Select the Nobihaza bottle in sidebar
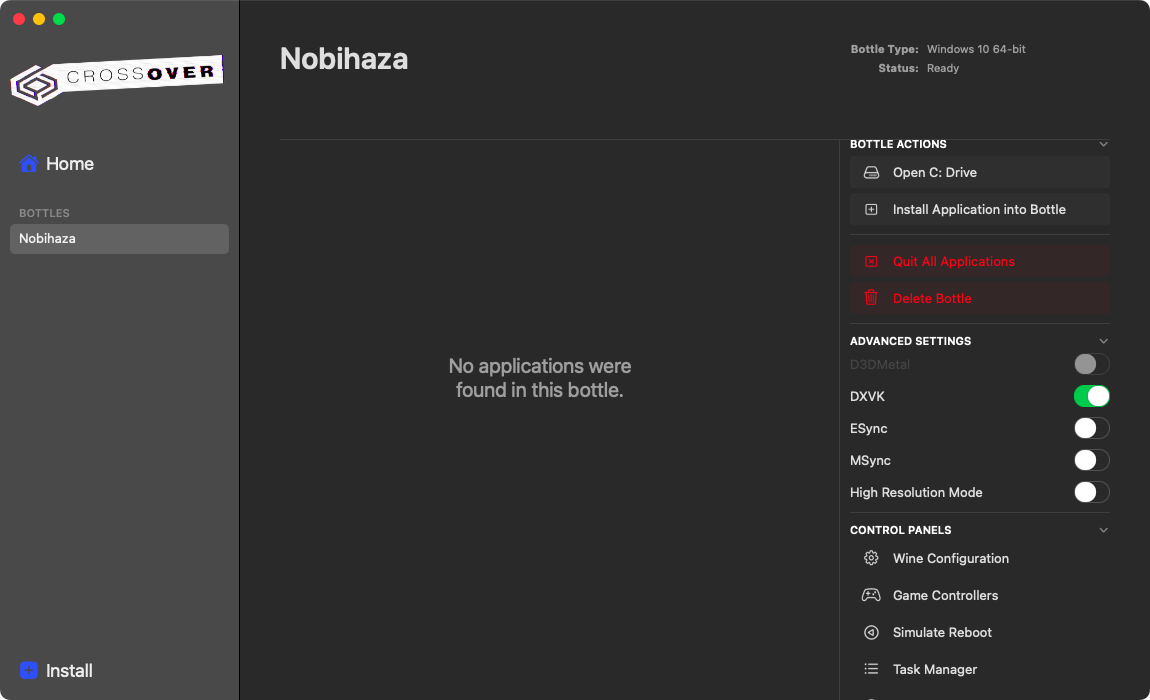The image size is (1150, 700). (119, 239)
